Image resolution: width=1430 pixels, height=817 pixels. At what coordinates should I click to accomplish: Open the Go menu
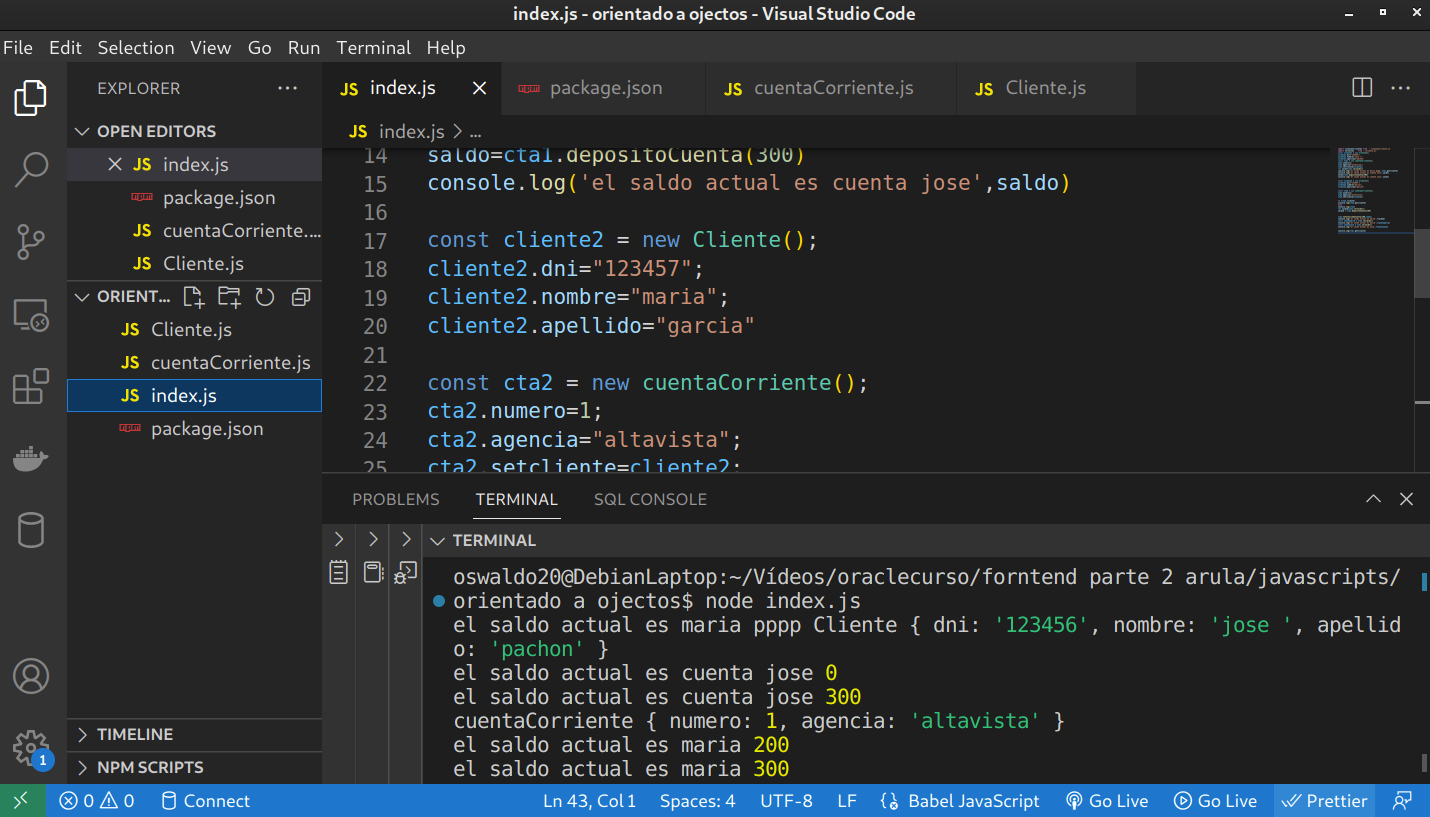click(x=260, y=47)
